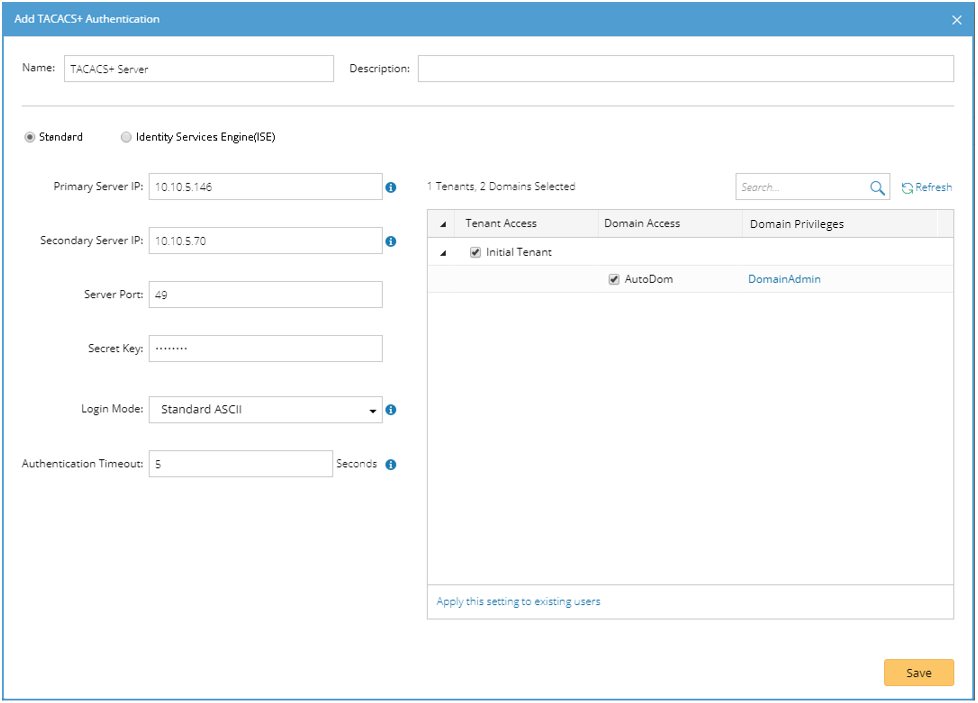
Task: Toggle the AutoDom domain checkbox
Action: [x=614, y=280]
